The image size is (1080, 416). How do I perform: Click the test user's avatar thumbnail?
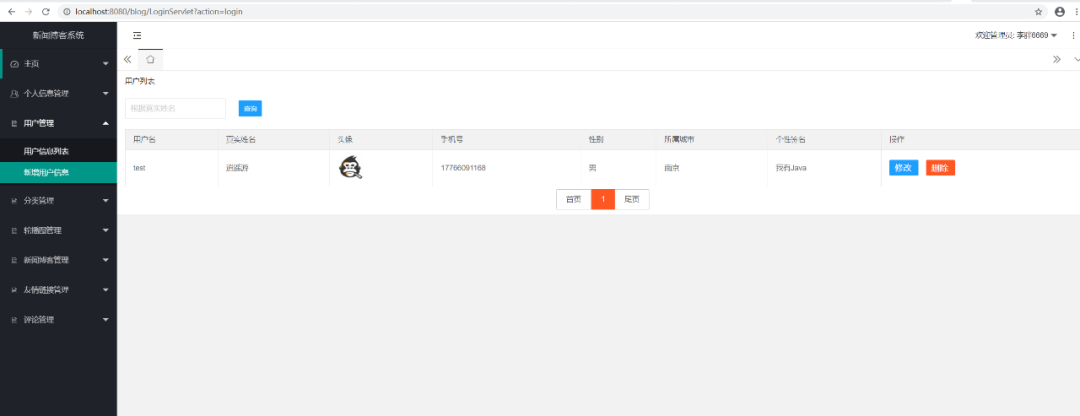tap(350, 168)
